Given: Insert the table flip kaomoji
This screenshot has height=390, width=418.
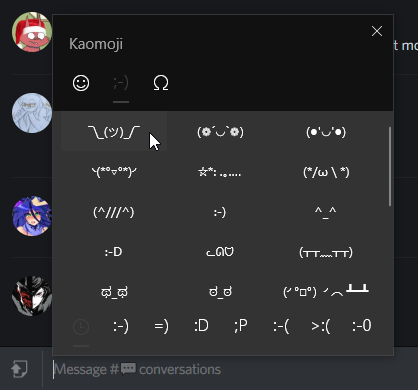Looking at the screenshot, I should [326, 291].
